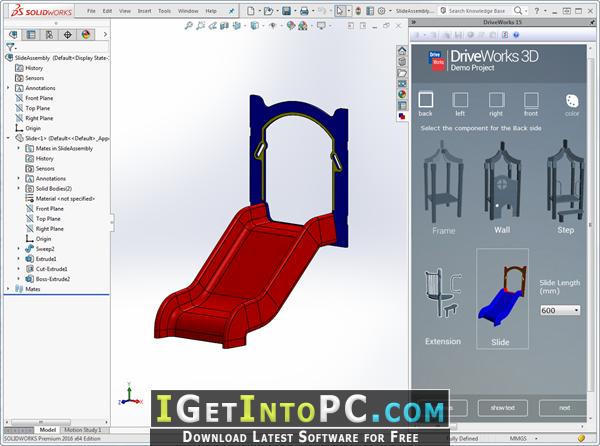
Task: Click the Home icon in task pane
Action: [x=402, y=50]
